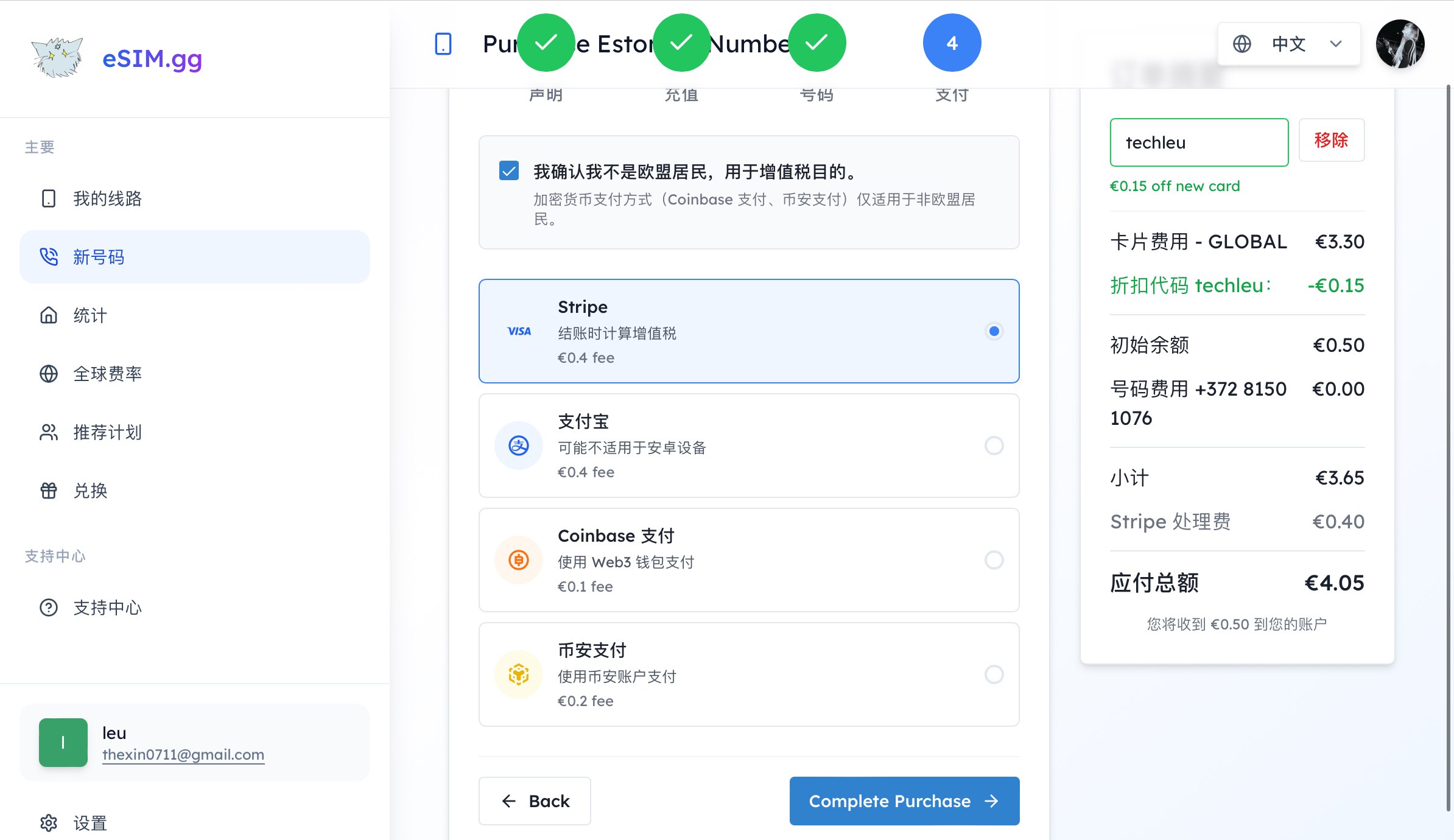Image resolution: width=1454 pixels, height=840 pixels.
Task: Click the '€0.2 fee' text under 币安支付
Action: point(586,701)
